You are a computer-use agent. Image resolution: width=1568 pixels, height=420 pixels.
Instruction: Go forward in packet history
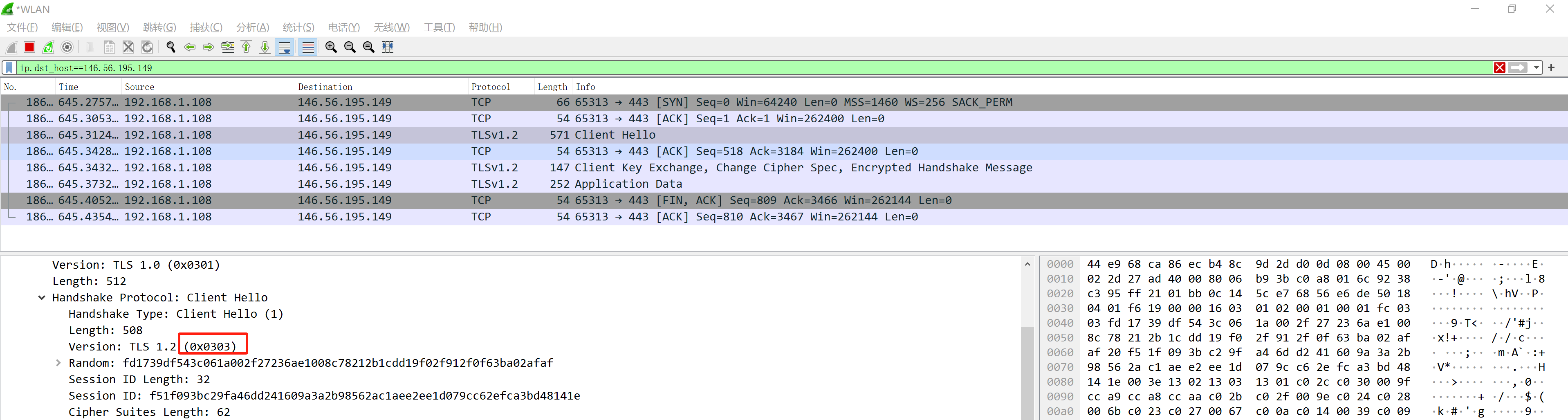(208, 47)
